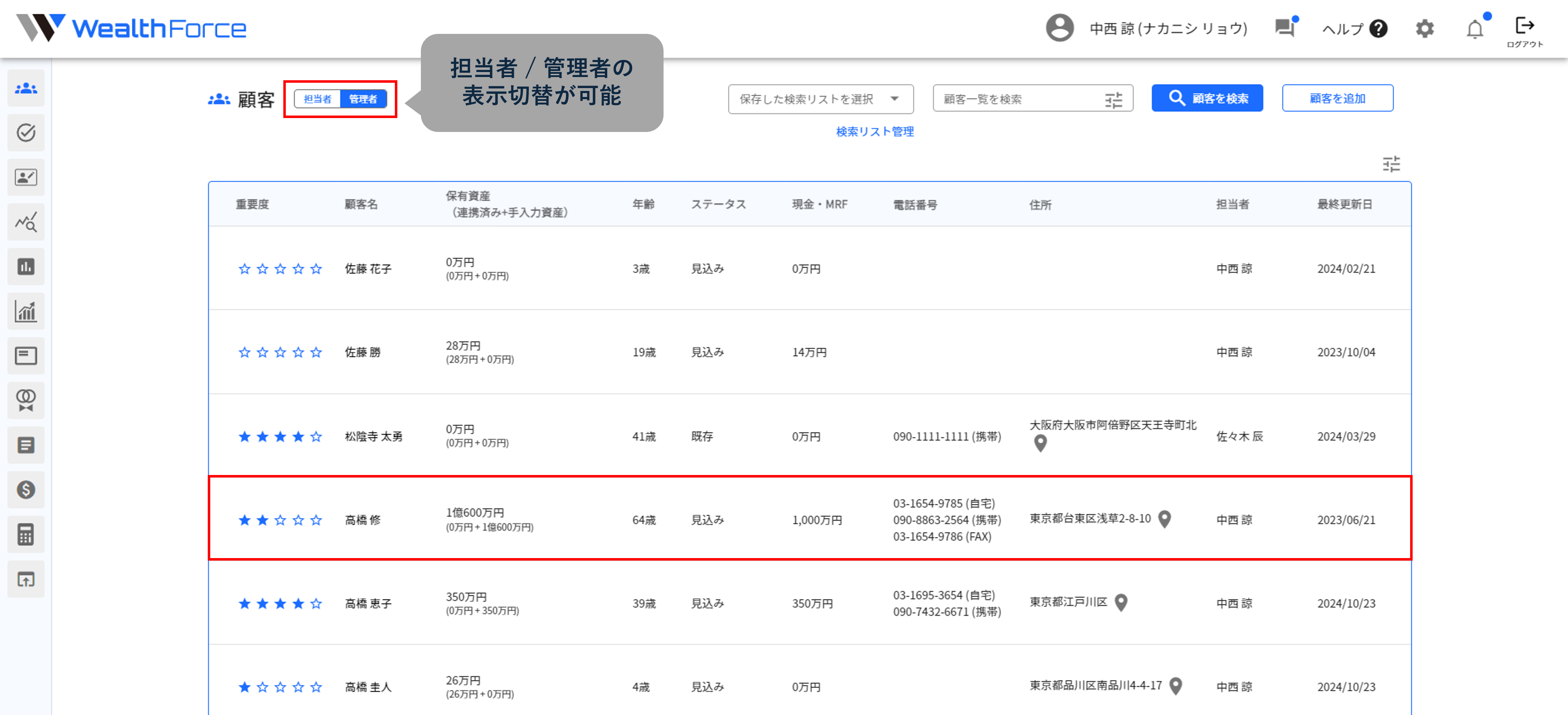Switch view to 担当者 mode
This screenshot has width=1568, height=715.
317,99
